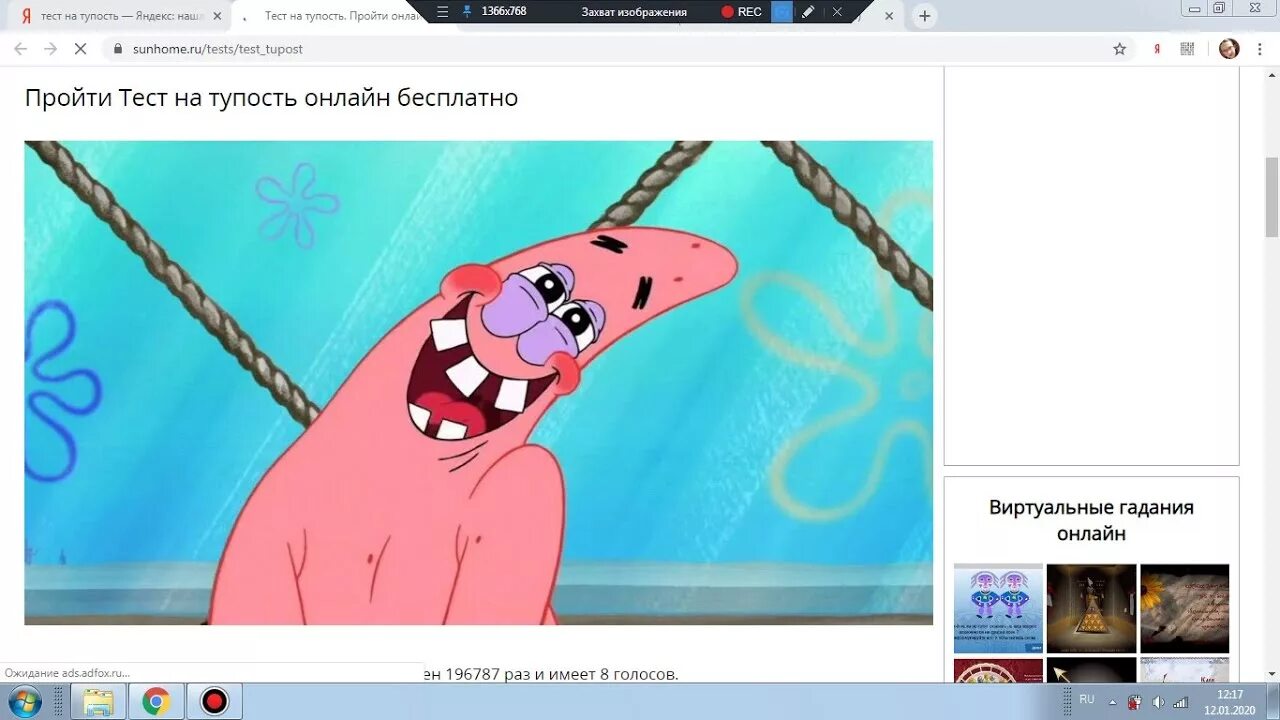
Task: Click the browser forward arrow
Action: point(50,49)
